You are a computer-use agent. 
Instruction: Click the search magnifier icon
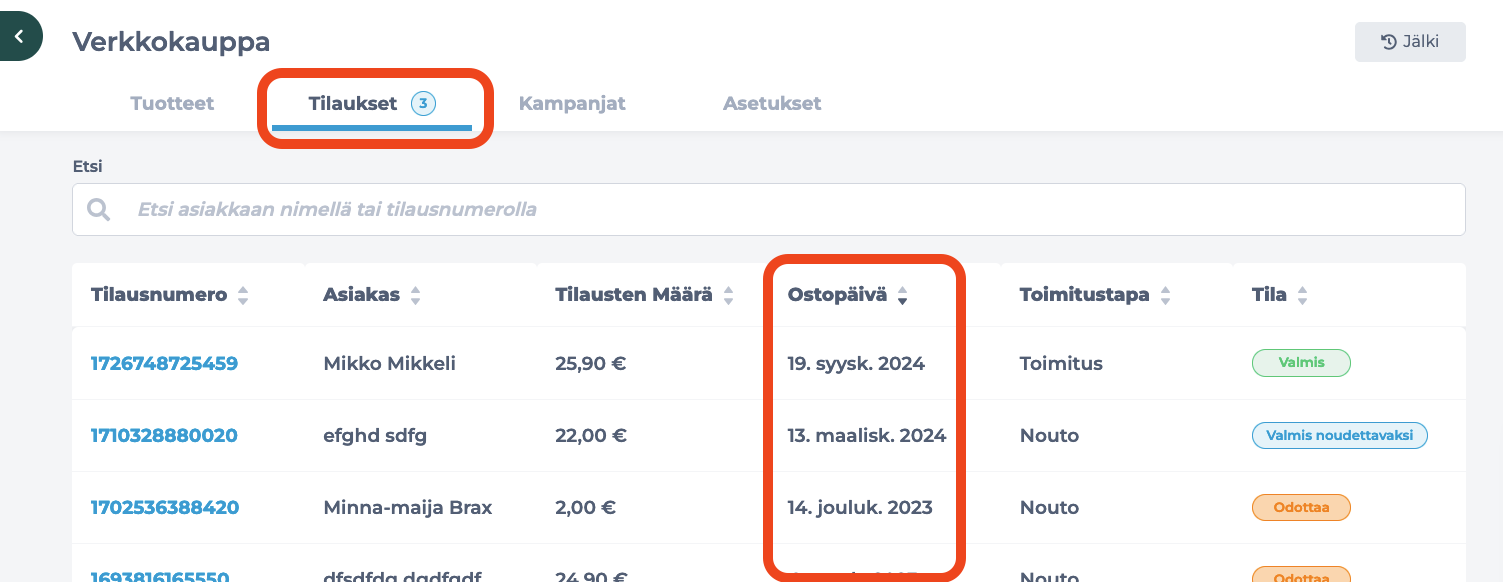point(99,209)
